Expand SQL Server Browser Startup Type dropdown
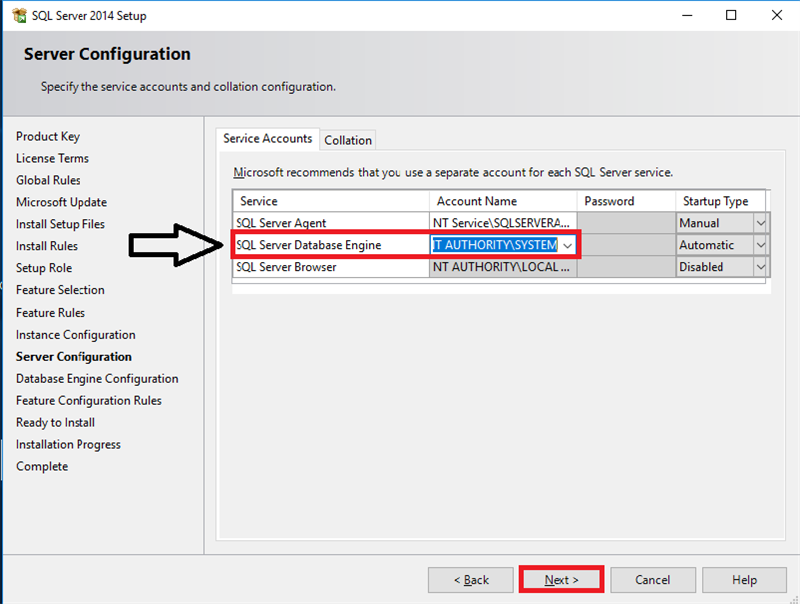 pos(760,267)
